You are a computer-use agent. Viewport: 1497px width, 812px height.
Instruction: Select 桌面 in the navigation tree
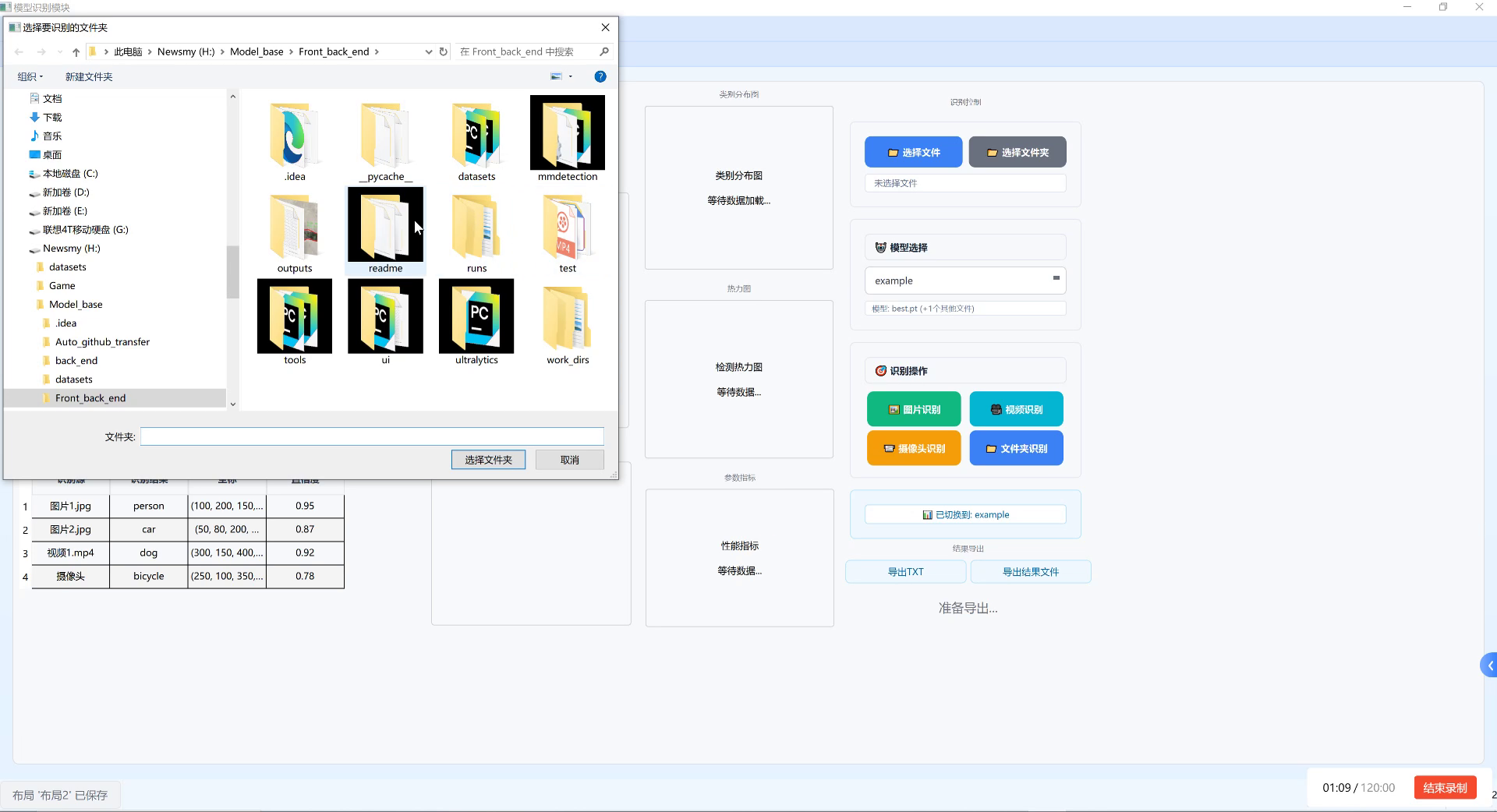pyautogui.click(x=52, y=154)
